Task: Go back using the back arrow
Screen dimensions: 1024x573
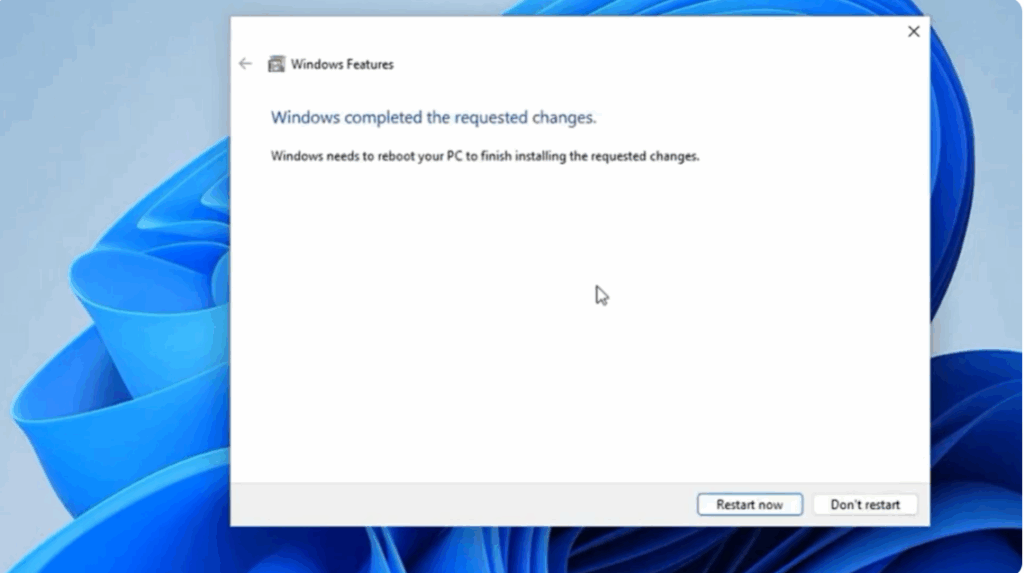Action: coord(246,63)
